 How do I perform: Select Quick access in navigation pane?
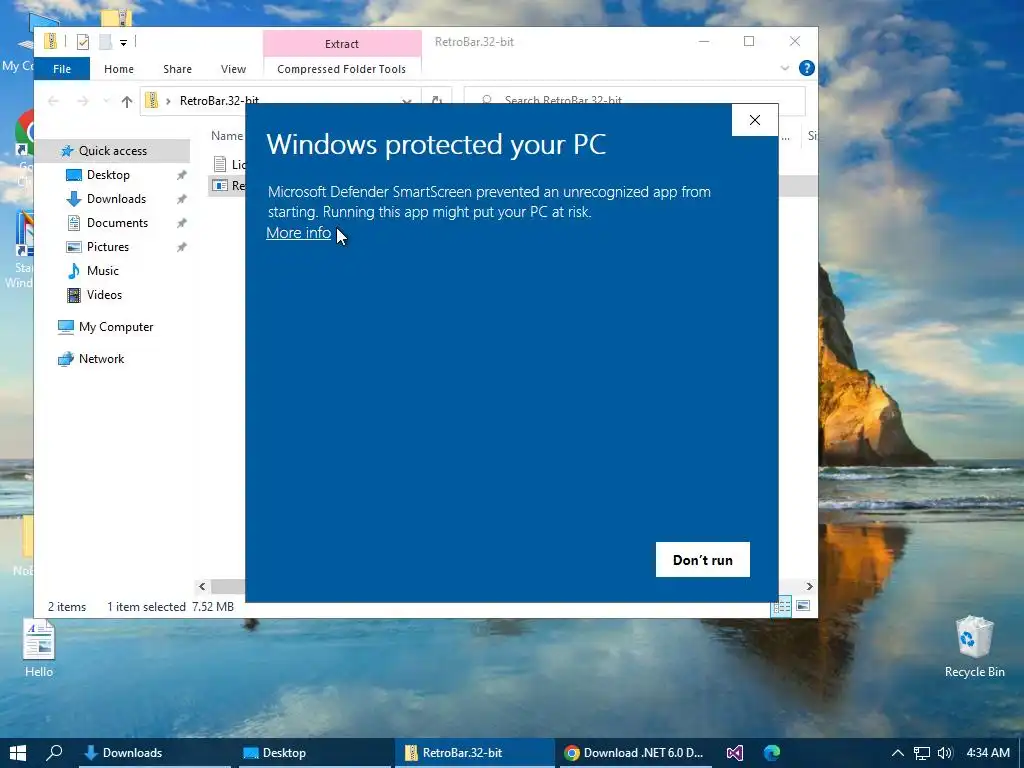tap(112, 151)
